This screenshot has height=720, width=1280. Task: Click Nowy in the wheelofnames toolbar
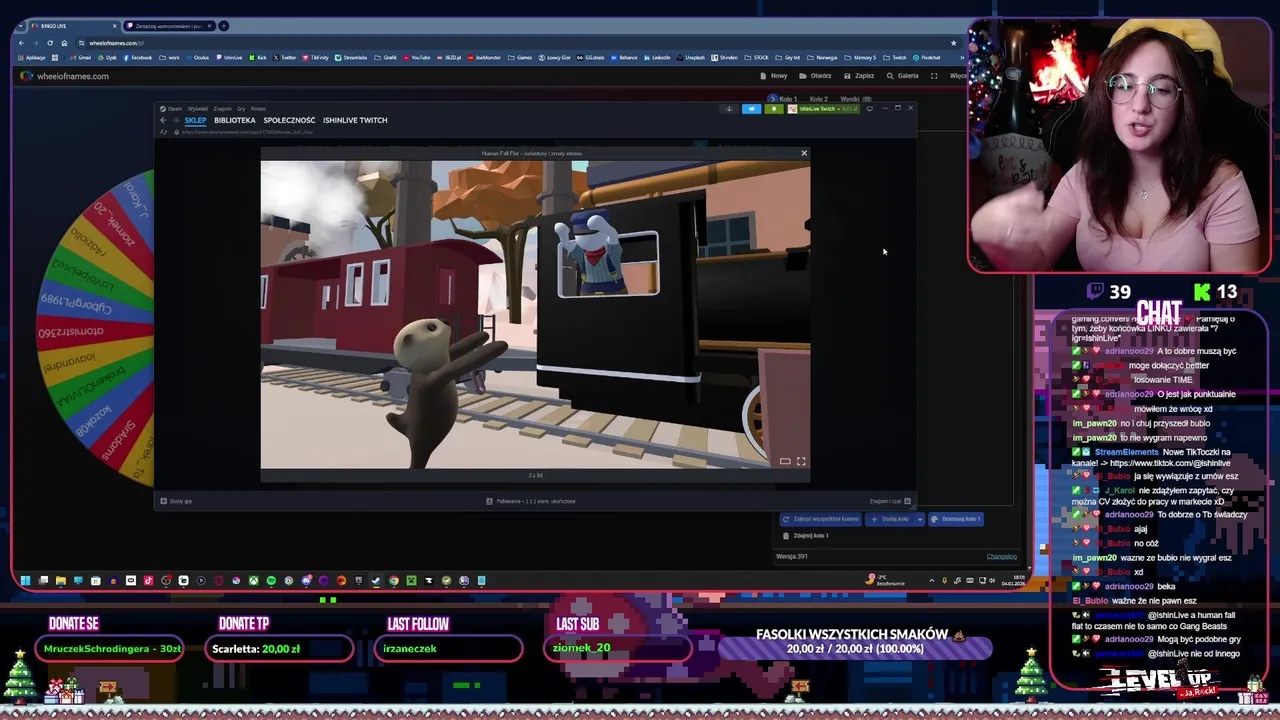pyautogui.click(x=774, y=76)
